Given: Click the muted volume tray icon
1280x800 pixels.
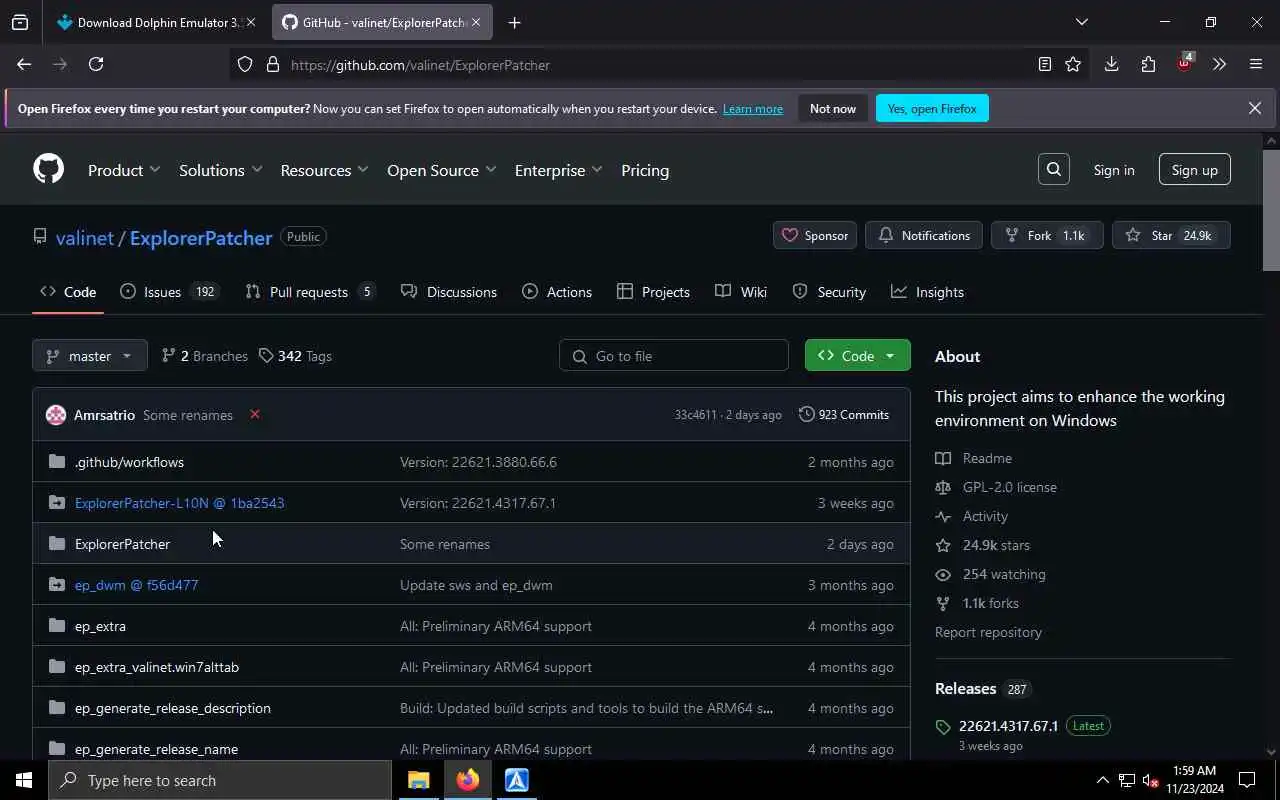Looking at the screenshot, I should point(1150,780).
